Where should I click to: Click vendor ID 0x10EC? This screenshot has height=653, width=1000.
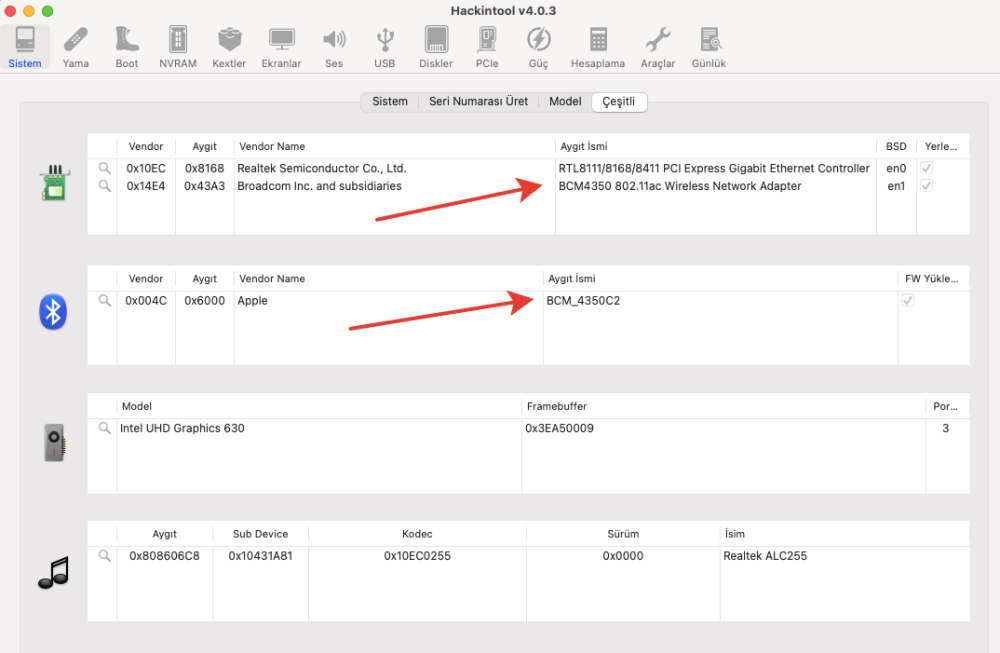(x=146, y=168)
